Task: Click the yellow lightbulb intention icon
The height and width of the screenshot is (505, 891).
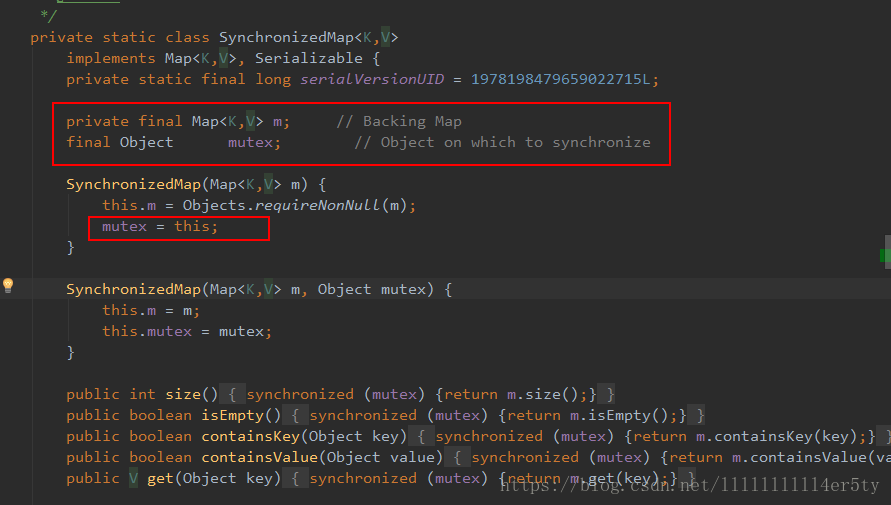Action: (x=8, y=285)
